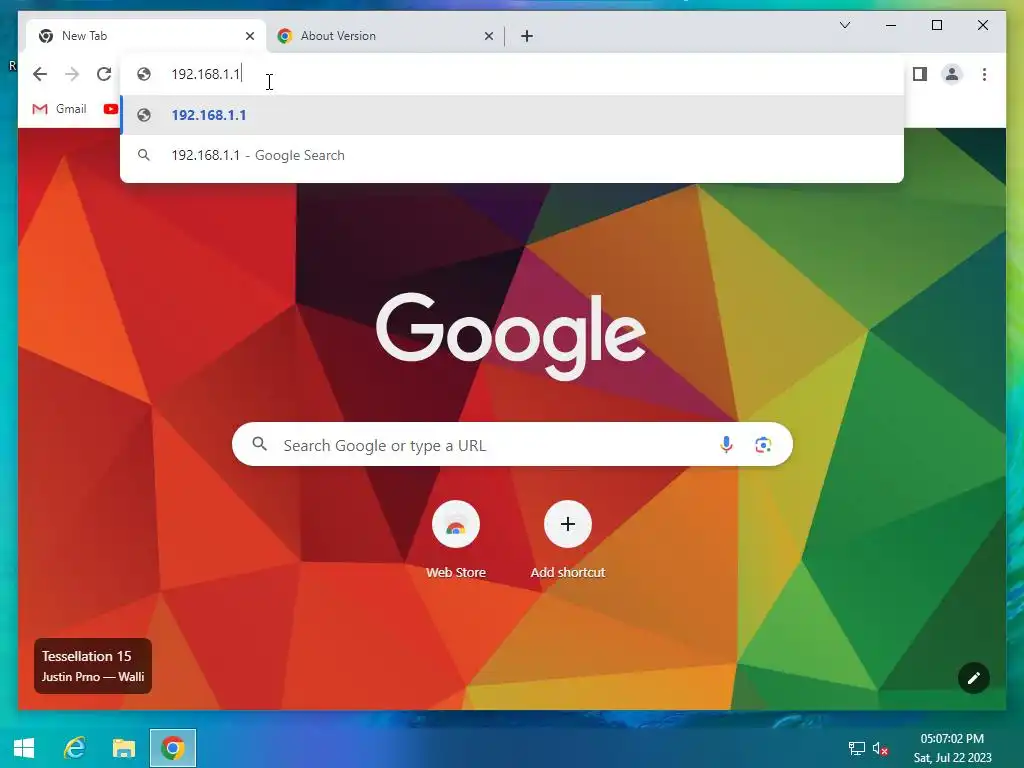Screen dimensions: 1024x768
Task: Click the Add shortcut button
Action: [x=568, y=540]
